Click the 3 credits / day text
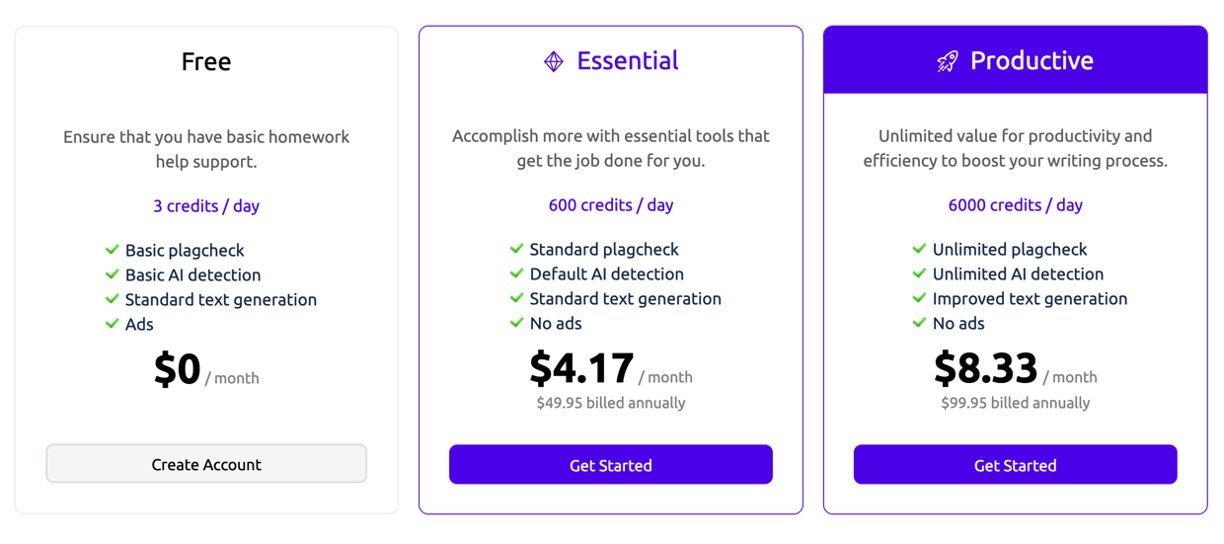Viewport: 1224px width, 544px height. tap(206, 206)
